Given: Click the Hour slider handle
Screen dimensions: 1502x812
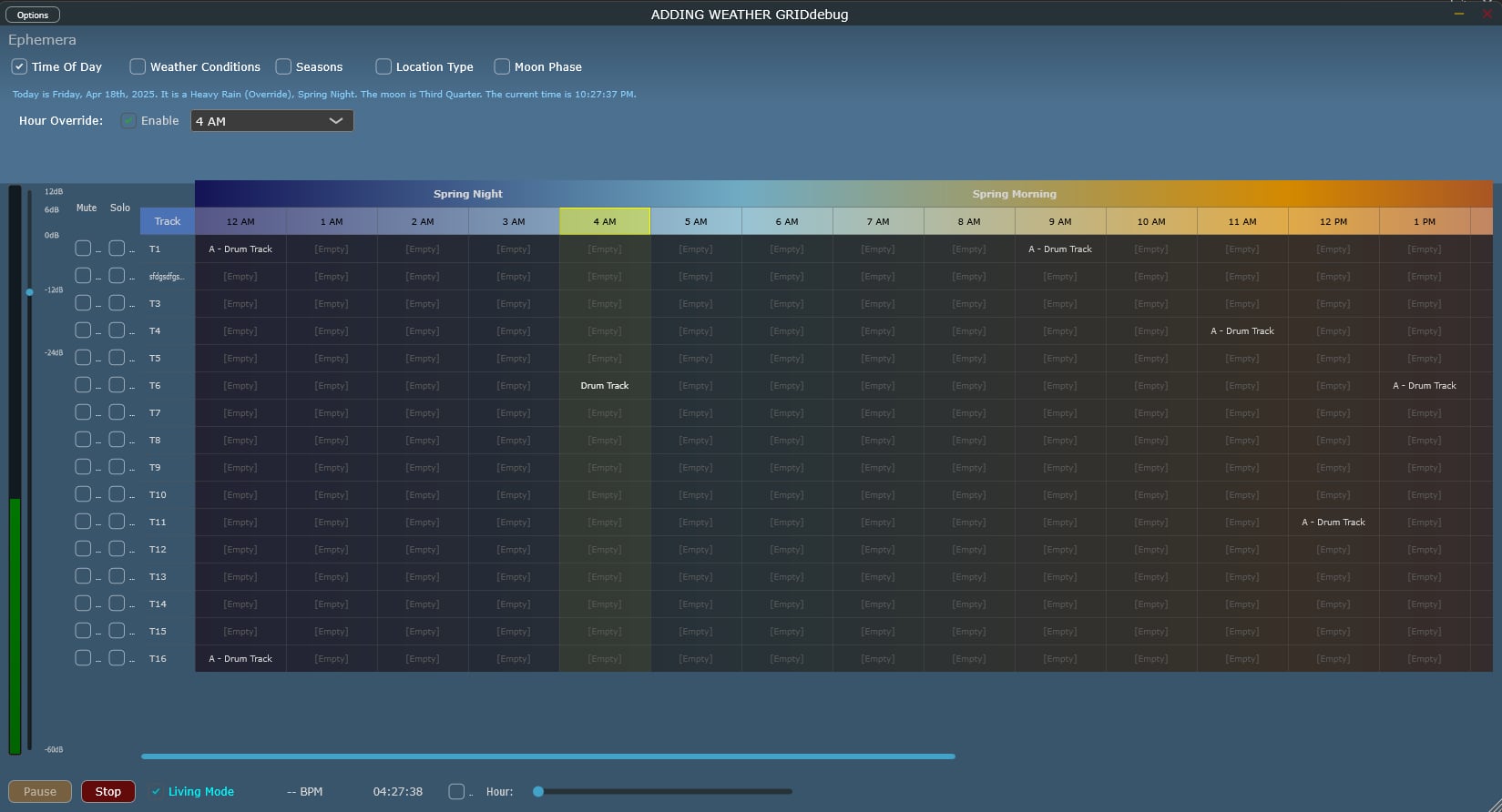Looking at the screenshot, I should point(538,791).
